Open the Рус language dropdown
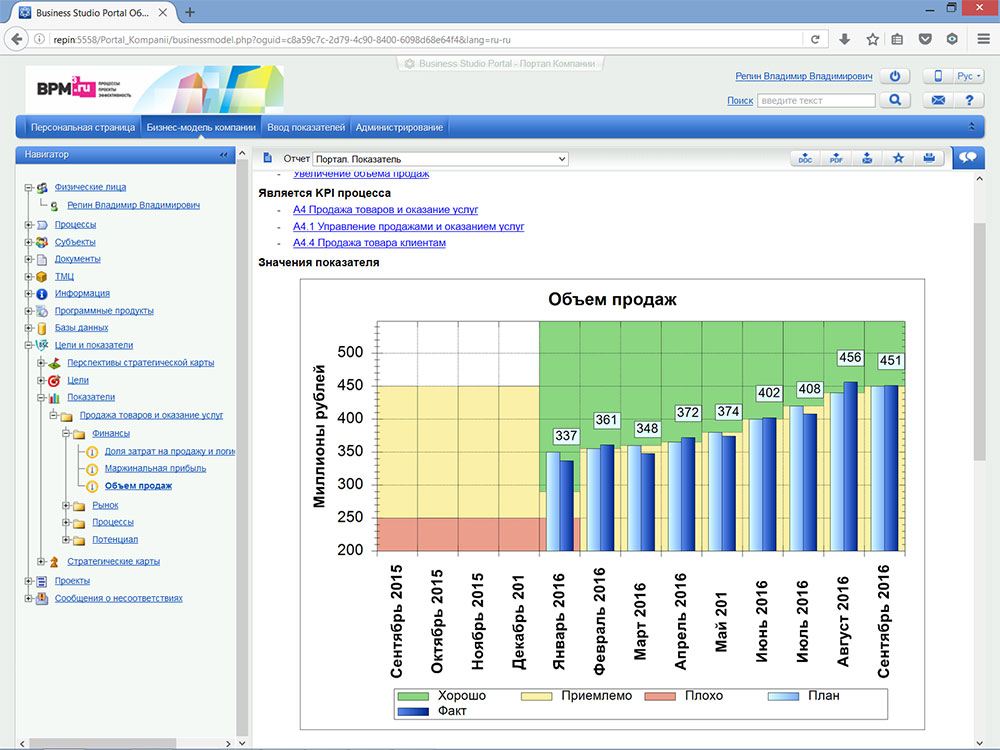This screenshot has width=1000, height=750. click(968, 77)
